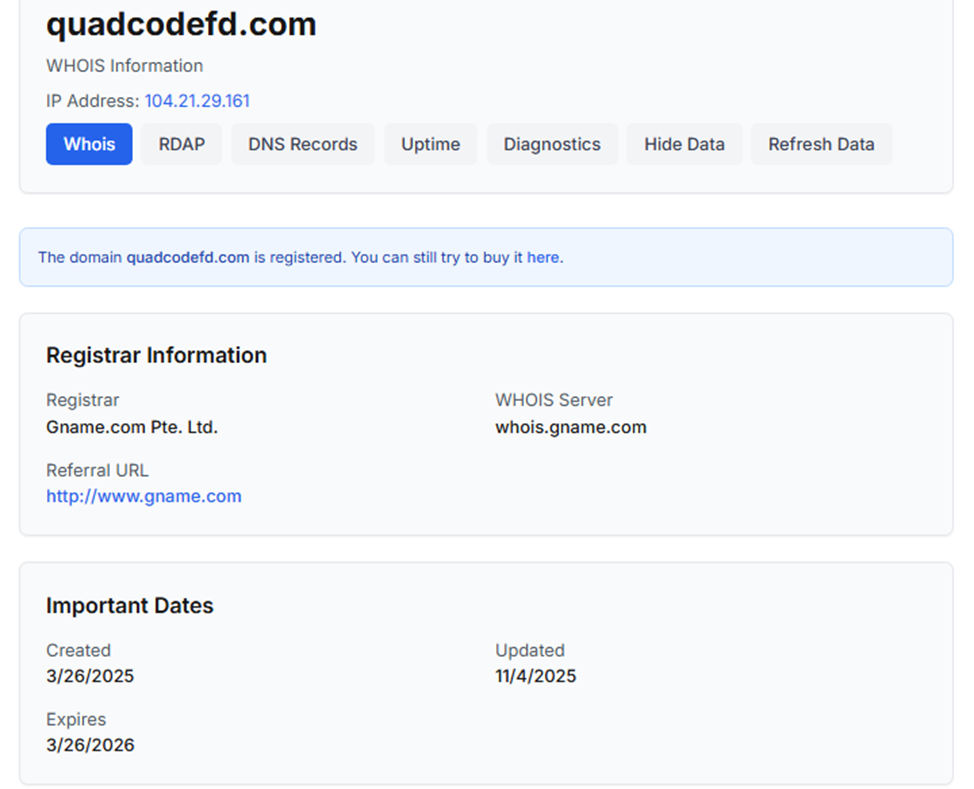Go to the Uptime tab

click(x=430, y=144)
